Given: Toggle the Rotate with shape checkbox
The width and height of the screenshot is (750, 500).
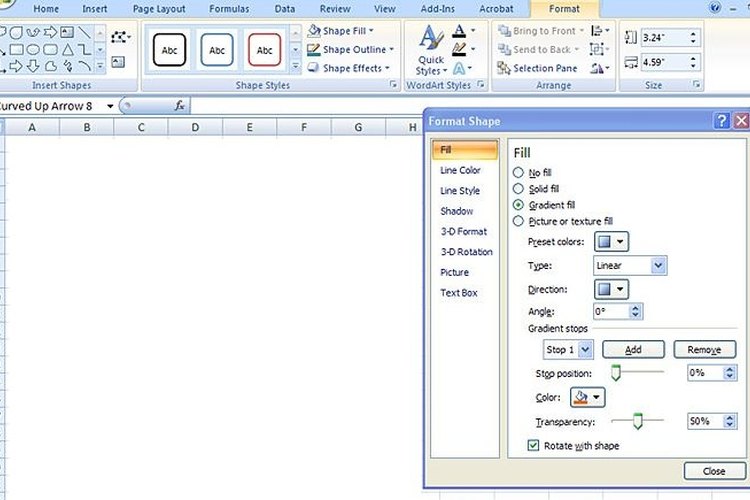Looking at the screenshot, I should tap(533, 445).
